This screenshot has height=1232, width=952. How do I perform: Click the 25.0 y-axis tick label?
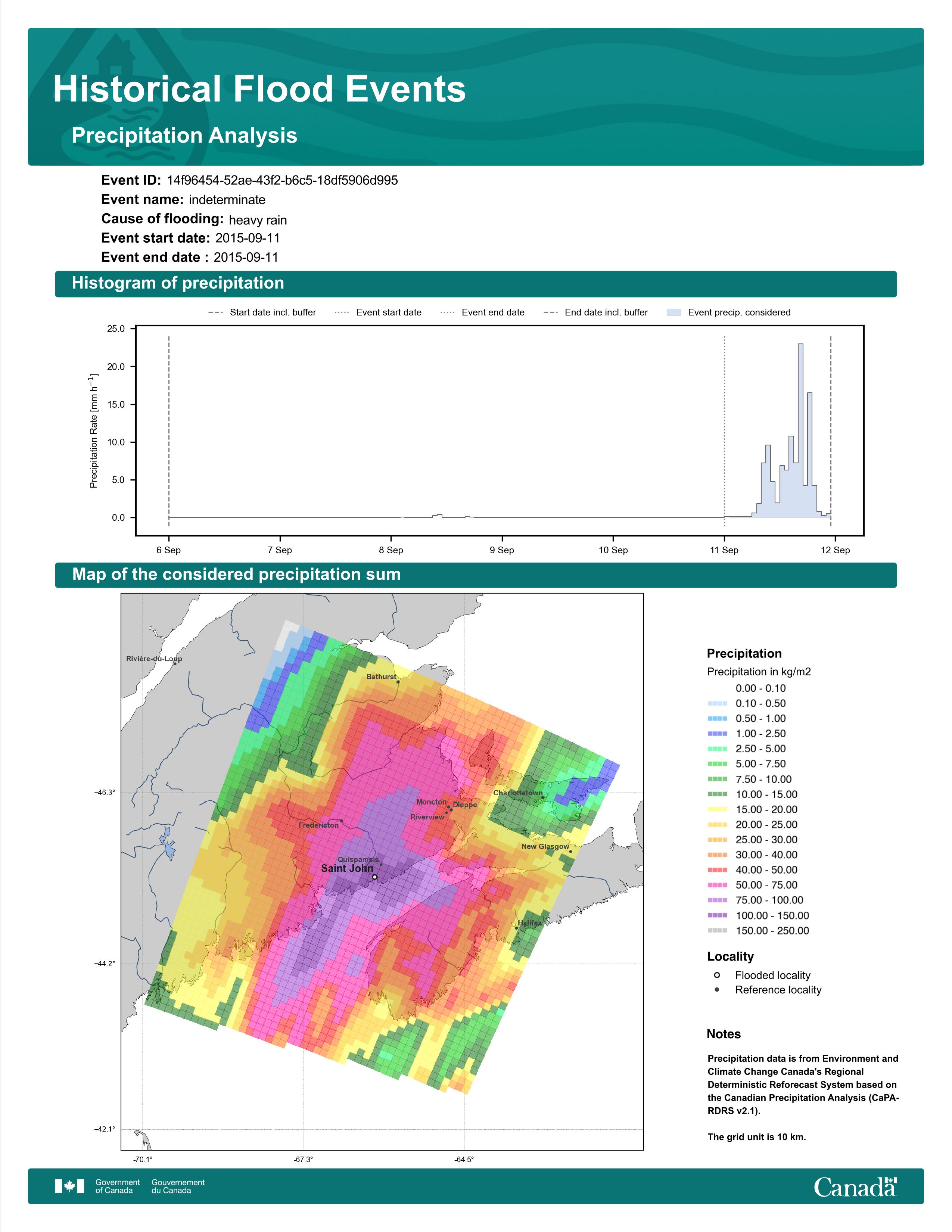tap(116, 328)
